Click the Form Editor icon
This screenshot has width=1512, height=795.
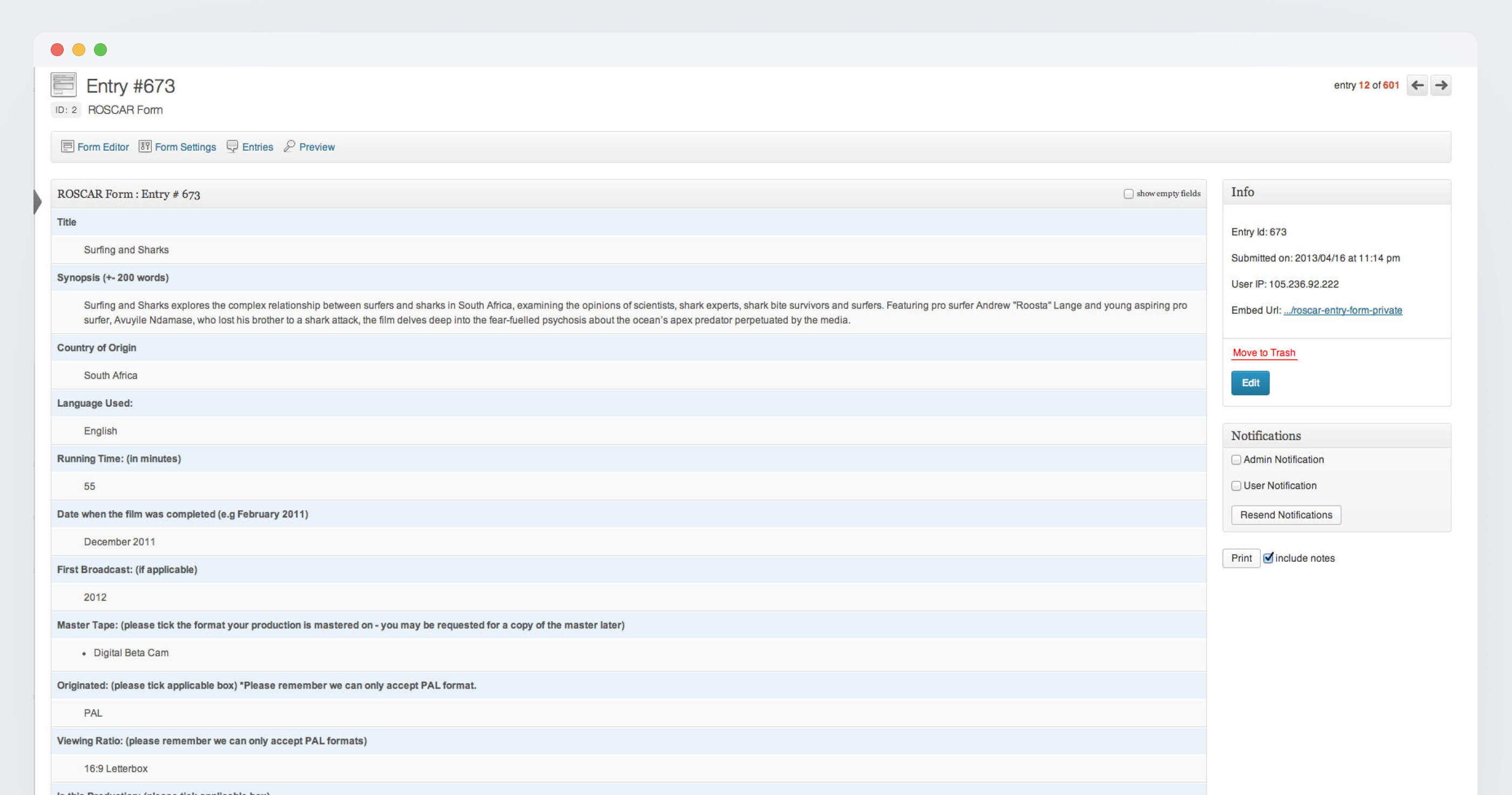click(x=67, y=146)
